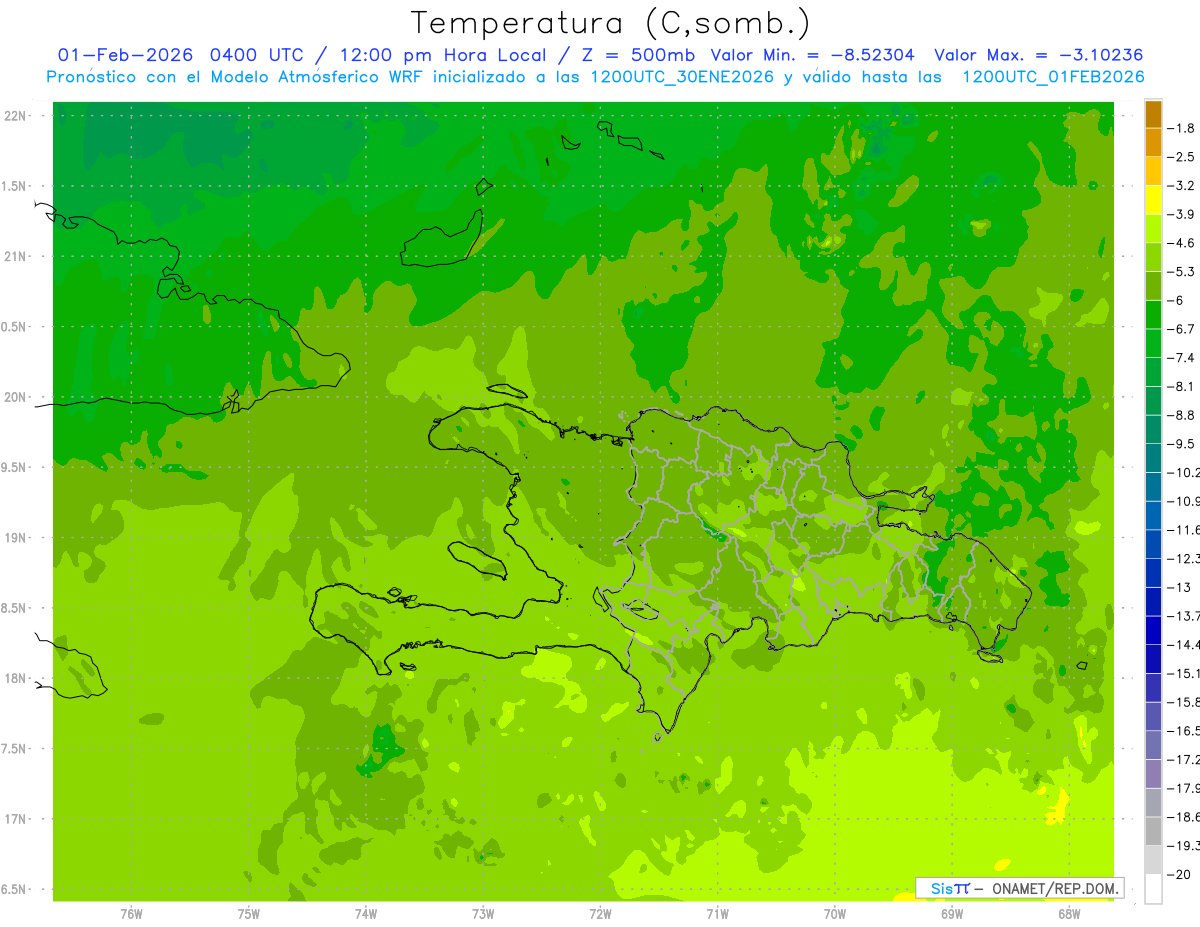1200x927 pixels.
Task: Pick the white swatch below the -20 label
Action: click(1153, 889)
